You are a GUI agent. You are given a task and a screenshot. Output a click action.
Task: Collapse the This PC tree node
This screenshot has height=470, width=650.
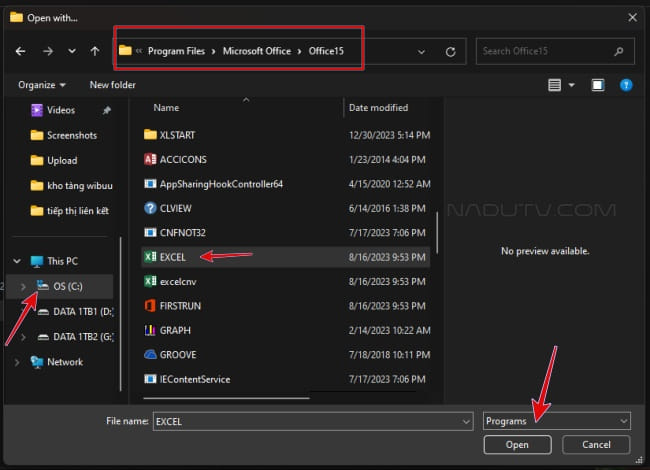[x=17, y=261]
